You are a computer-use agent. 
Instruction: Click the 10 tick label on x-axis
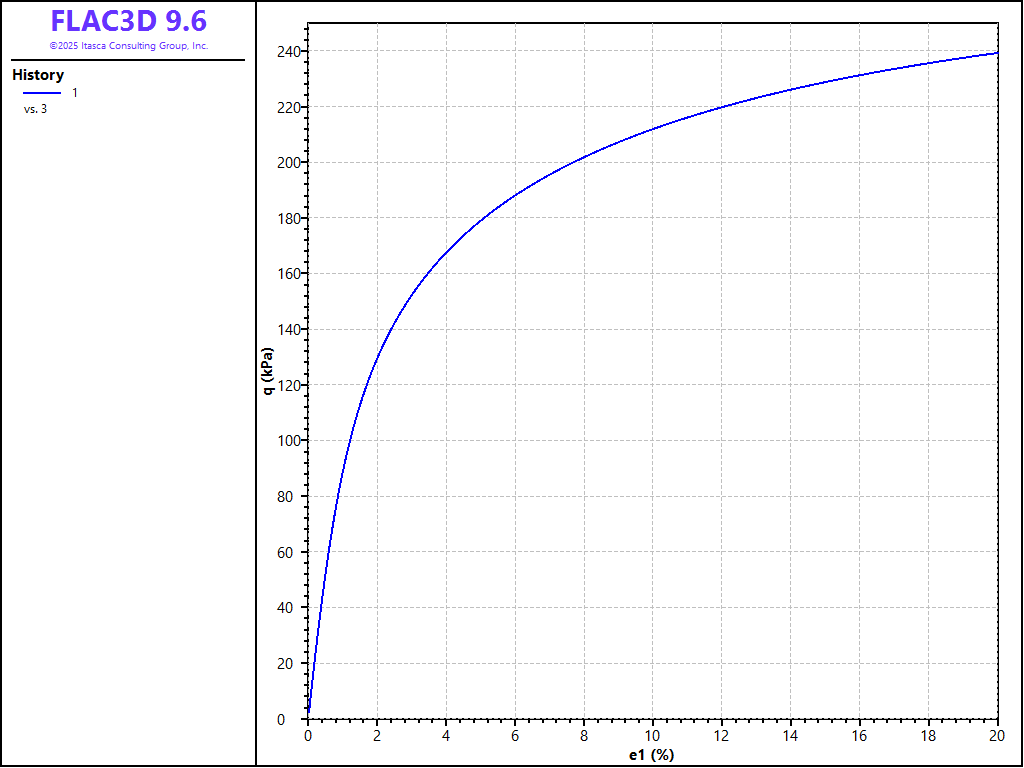[652, 737]
